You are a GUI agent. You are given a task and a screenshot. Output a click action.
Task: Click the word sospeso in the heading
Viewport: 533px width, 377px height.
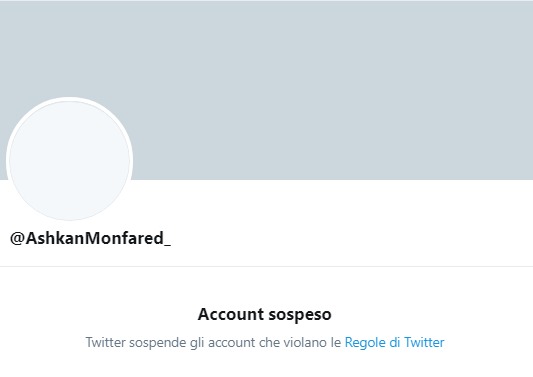coord(300,315)
